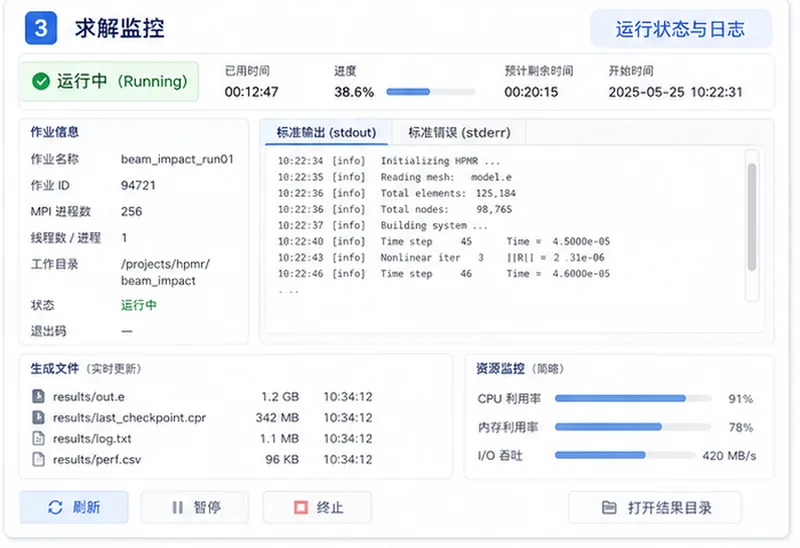The height and width of the screenshot is (548, 800).
Task: Switch to the 标准错误 (stderr) tab
Action: click(459, 133)
